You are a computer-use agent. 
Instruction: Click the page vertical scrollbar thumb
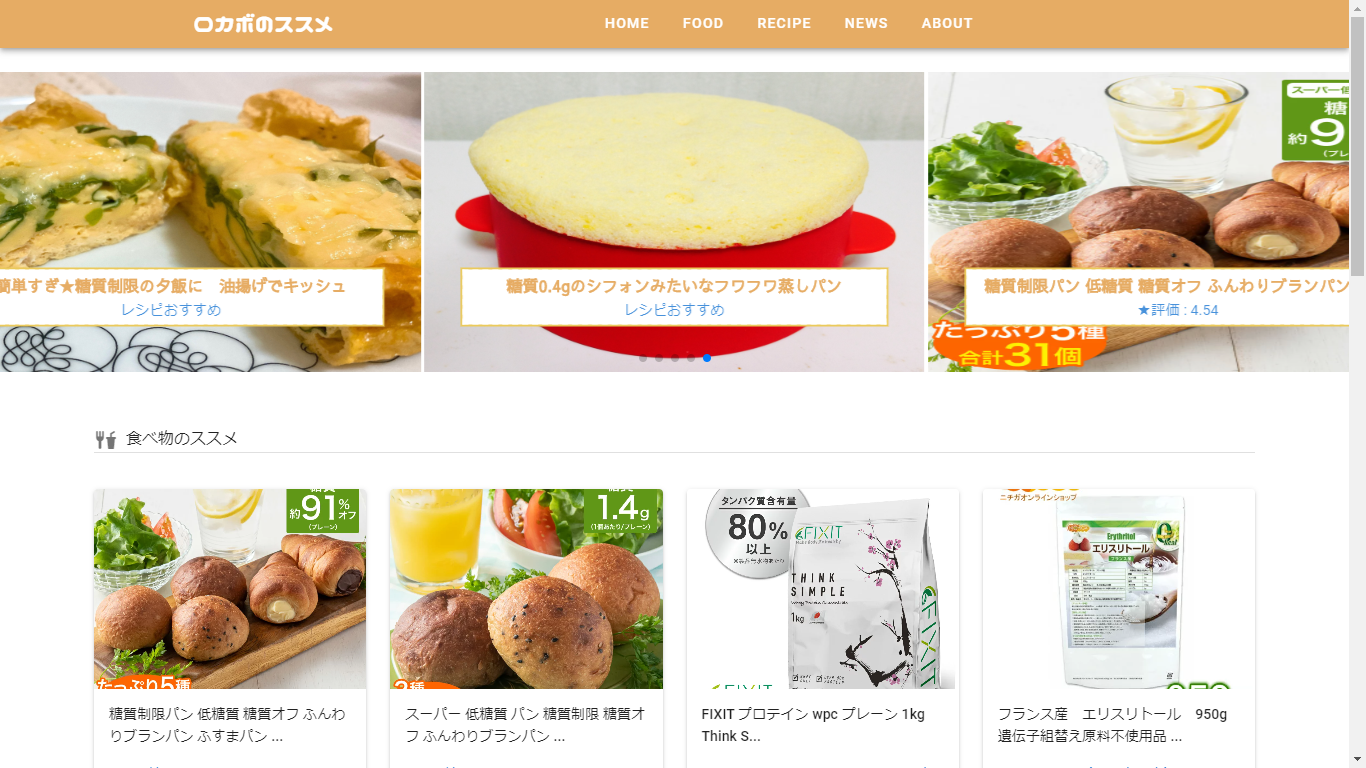coord(1357,145)
